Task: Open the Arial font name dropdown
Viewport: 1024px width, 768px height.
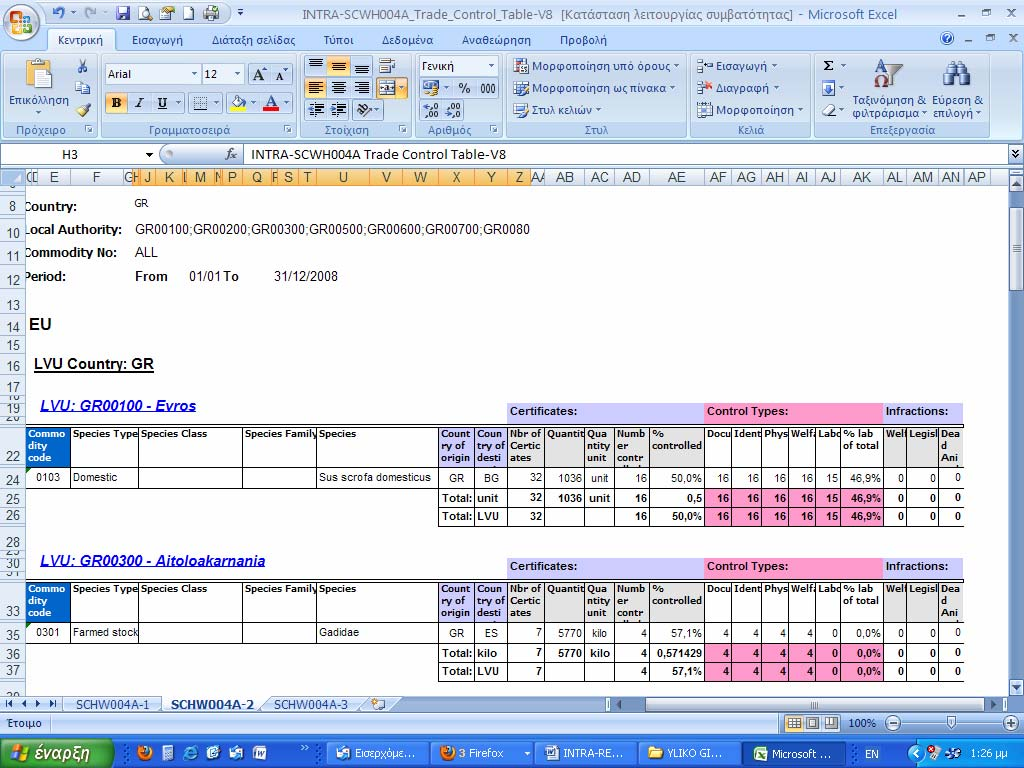Action: click(194, 74)
